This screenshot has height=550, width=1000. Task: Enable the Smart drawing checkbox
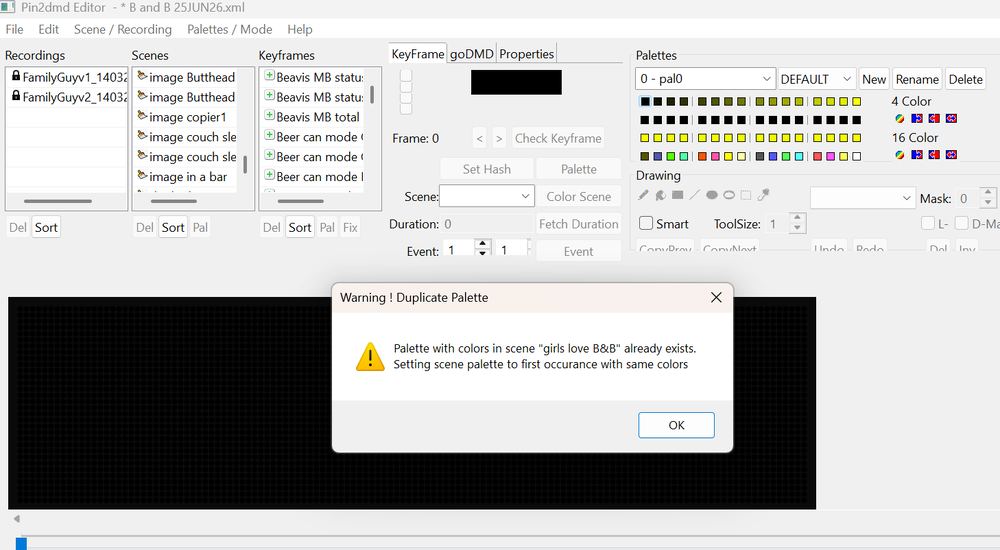(x=646, y=223)
